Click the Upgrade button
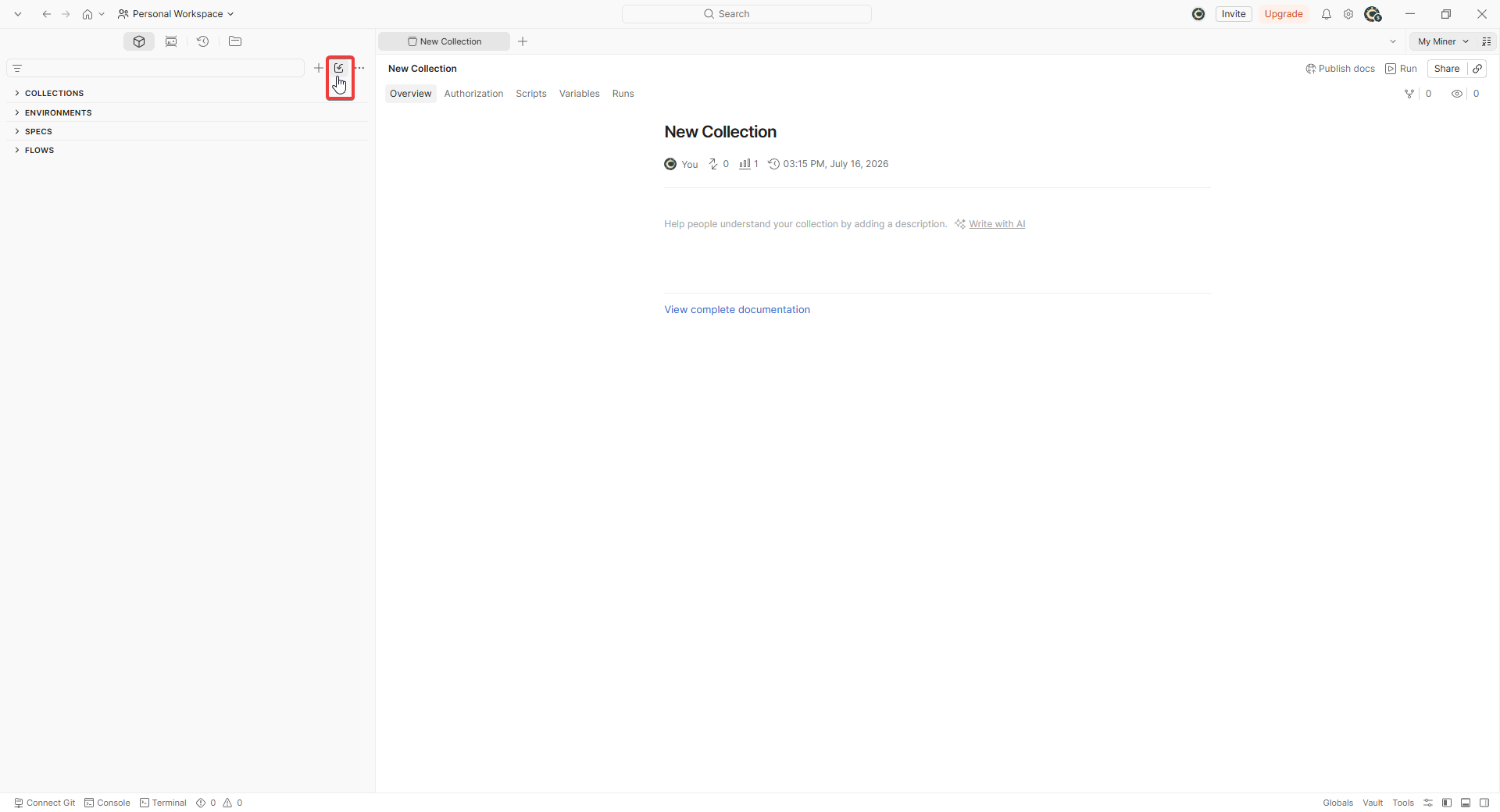1500x812 pixels. click(1284, 14)
